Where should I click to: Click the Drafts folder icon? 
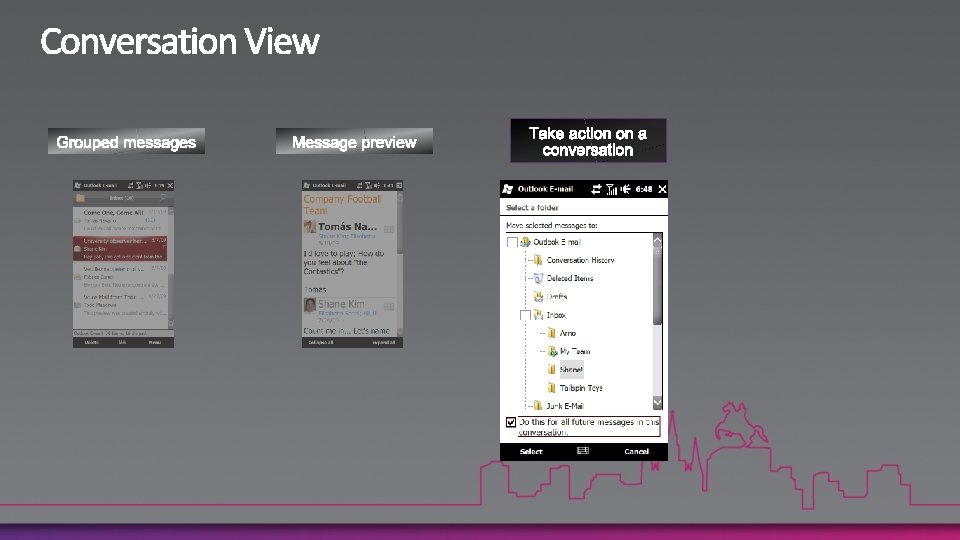(x=538, y=297)
